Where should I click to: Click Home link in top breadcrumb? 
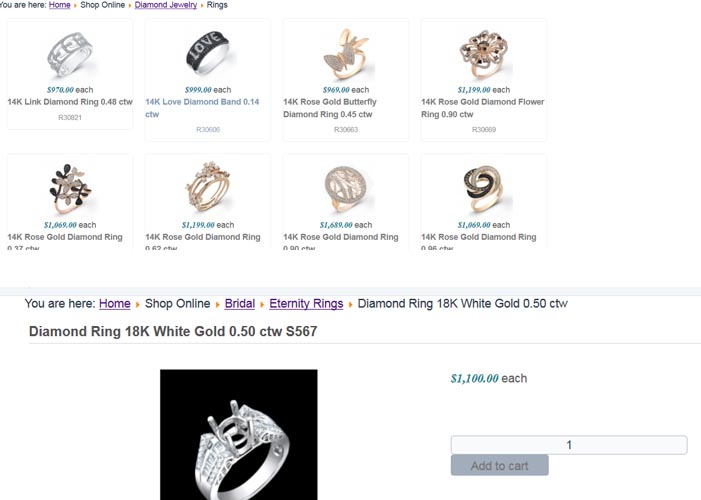[59, 5]
